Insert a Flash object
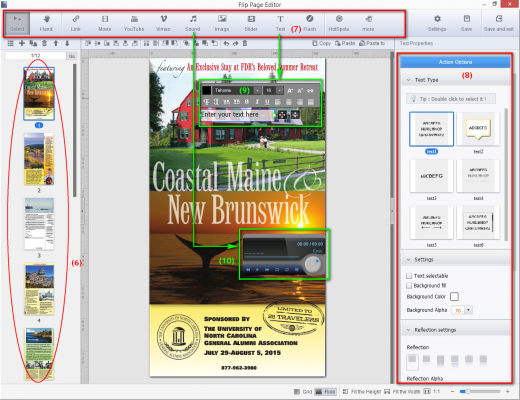 click(x=310, y=23)
